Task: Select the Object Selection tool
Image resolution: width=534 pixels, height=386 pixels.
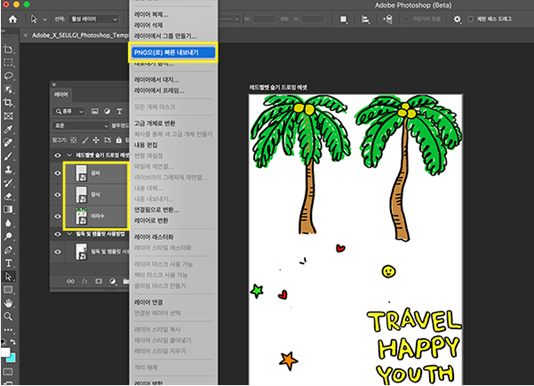Action: (9, 89)
